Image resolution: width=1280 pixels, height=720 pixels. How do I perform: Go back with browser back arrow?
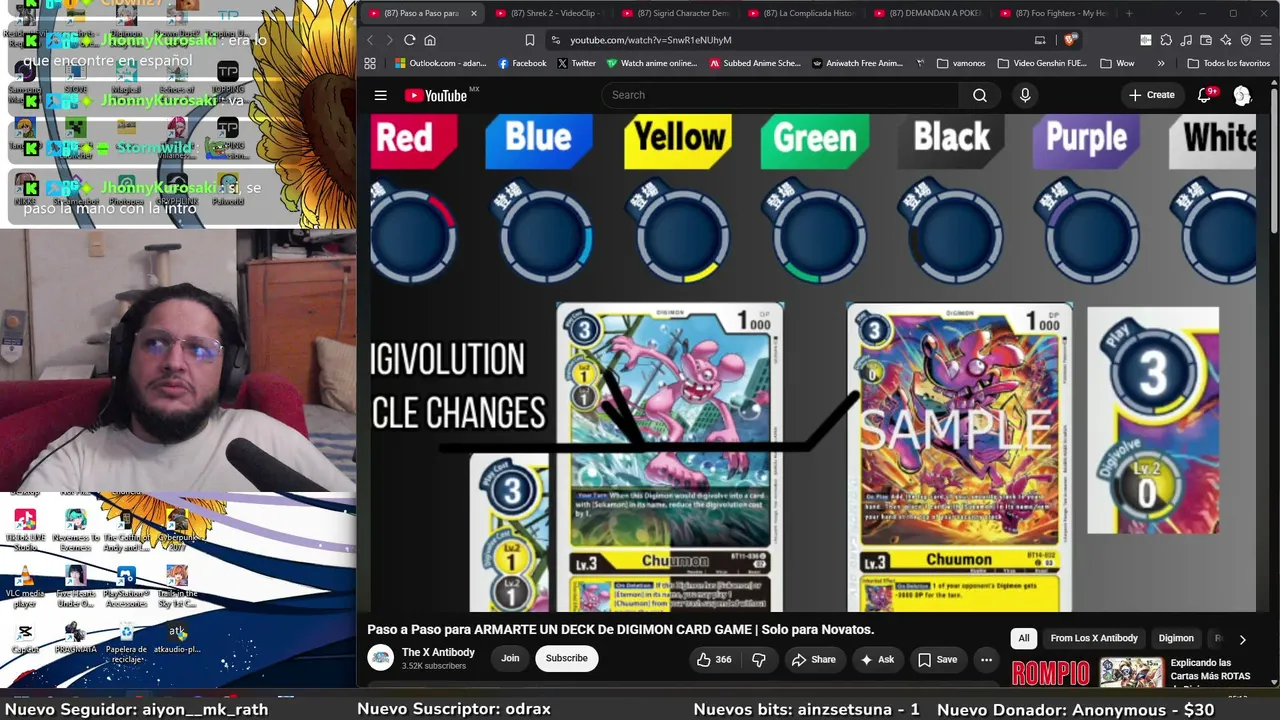pos(370,40)
